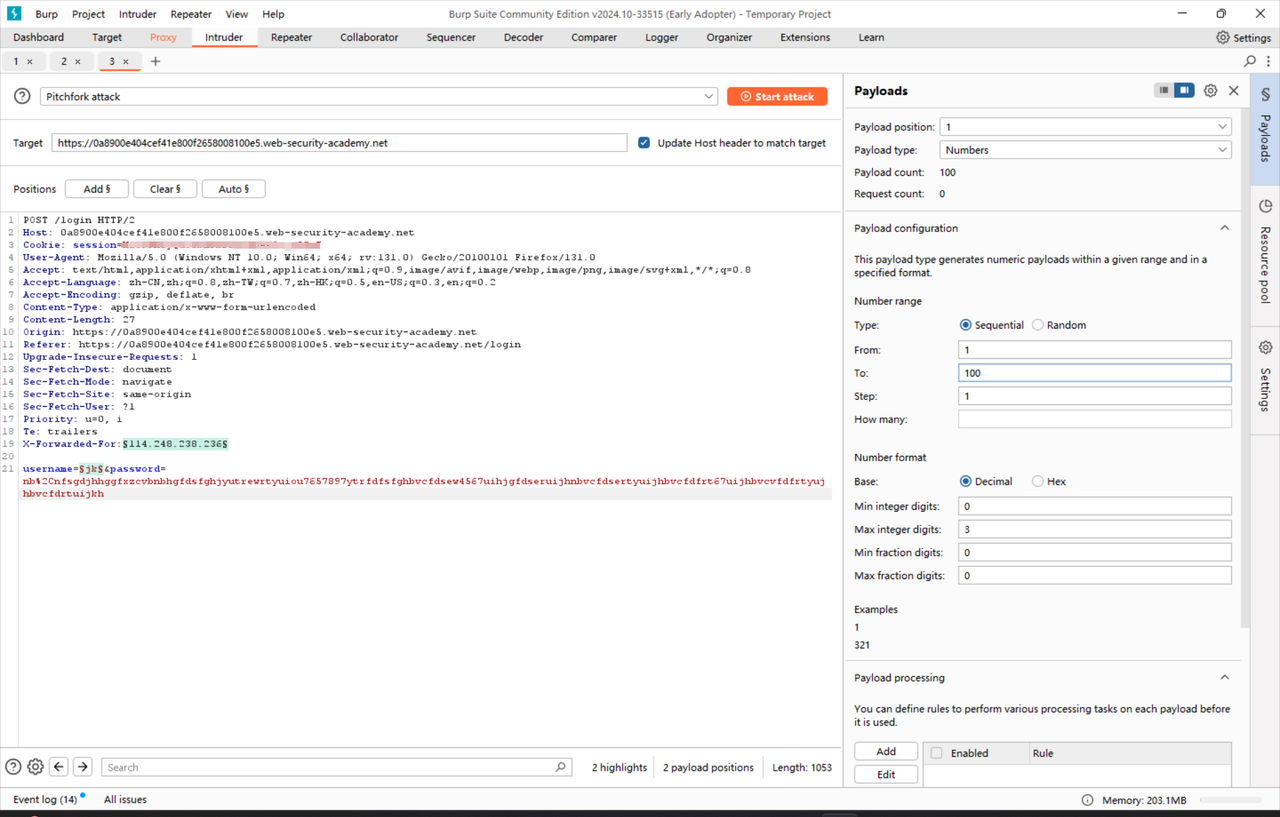Switch to the Sequencer tab
The image size is (1280, 817).
450,37
